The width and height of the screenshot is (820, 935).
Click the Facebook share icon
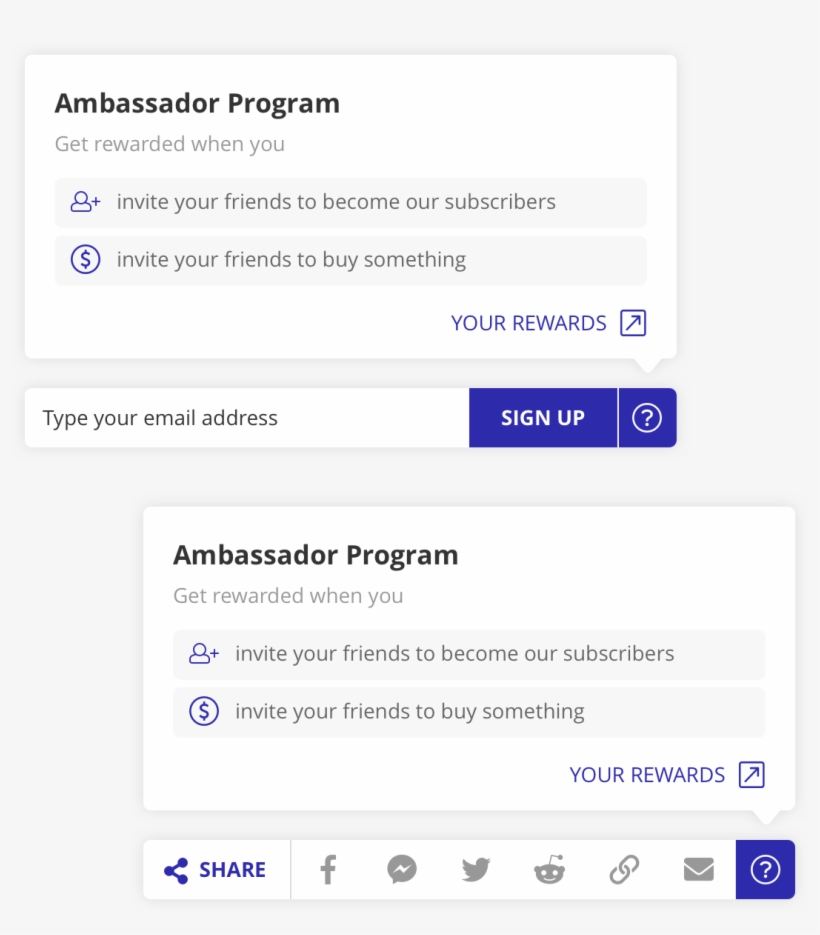(328, 870)
